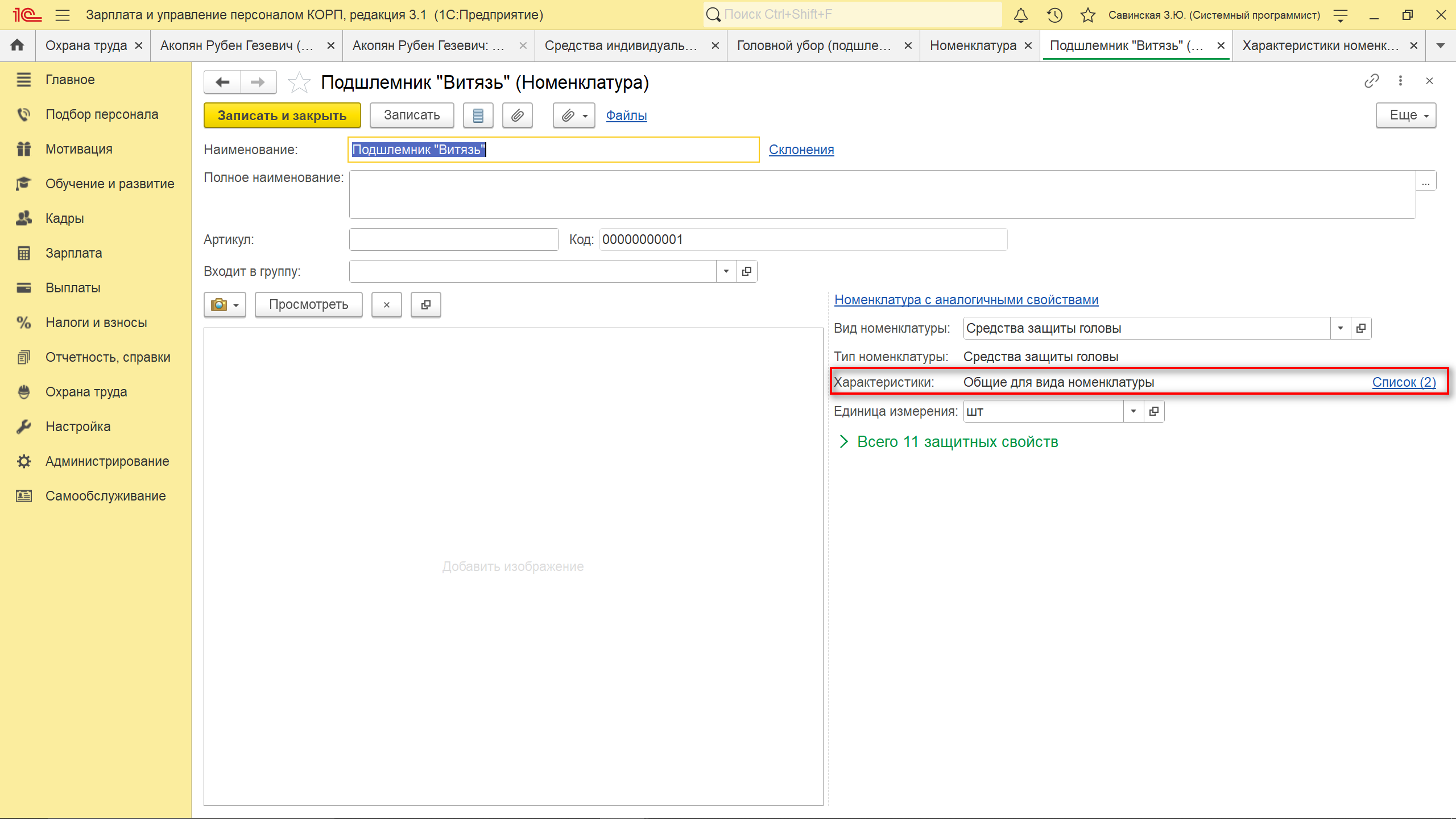
Task: Open the home page icon
Action: coord(18,45)
